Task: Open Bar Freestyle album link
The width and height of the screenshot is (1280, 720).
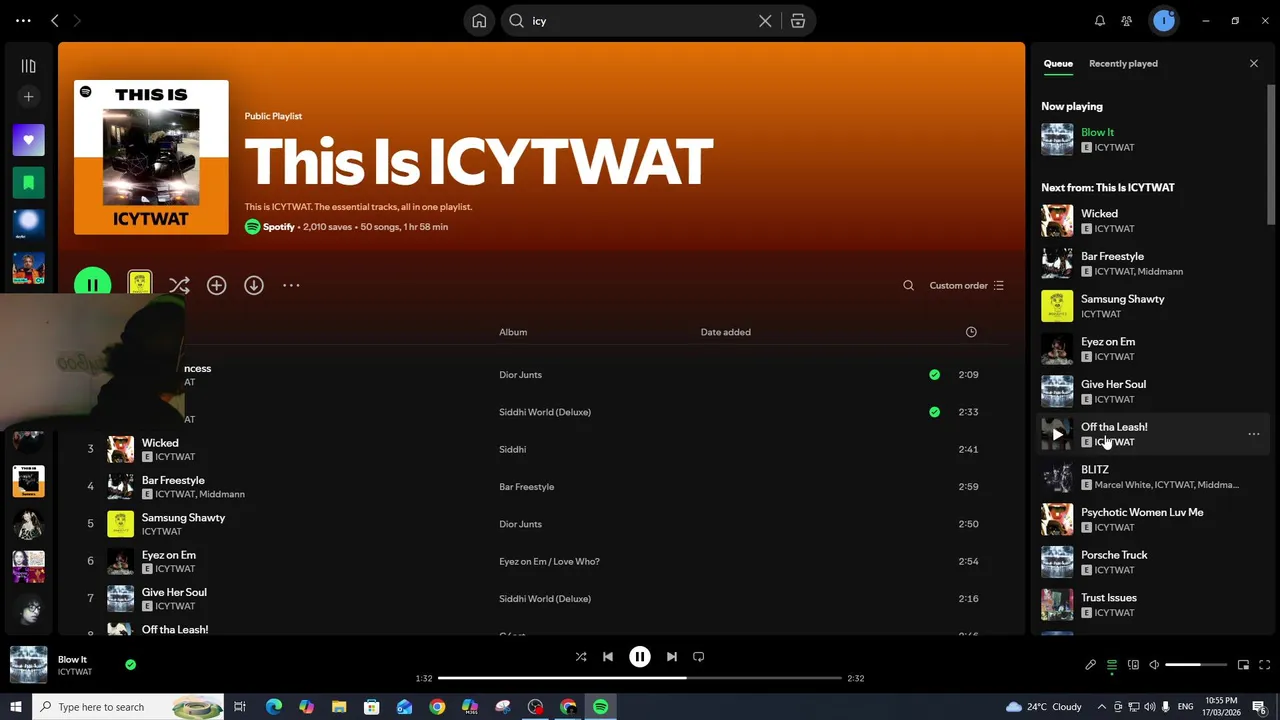Action: point(526,487)
